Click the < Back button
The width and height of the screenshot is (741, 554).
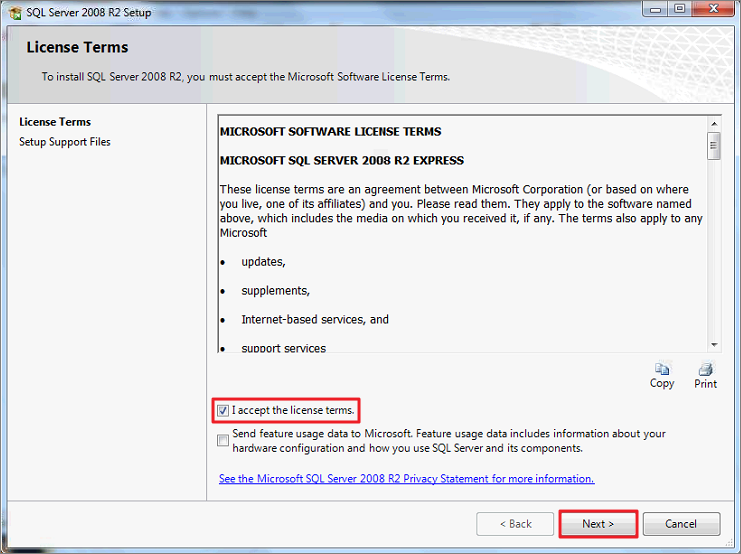click(x=515, y=524)
